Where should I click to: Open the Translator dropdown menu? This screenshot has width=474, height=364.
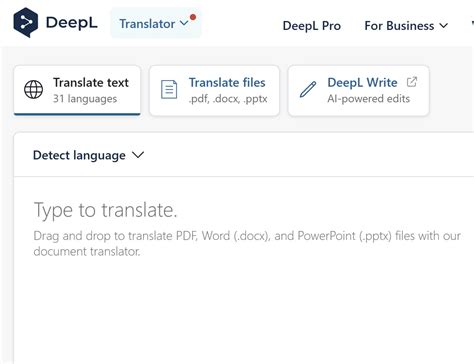156,23
